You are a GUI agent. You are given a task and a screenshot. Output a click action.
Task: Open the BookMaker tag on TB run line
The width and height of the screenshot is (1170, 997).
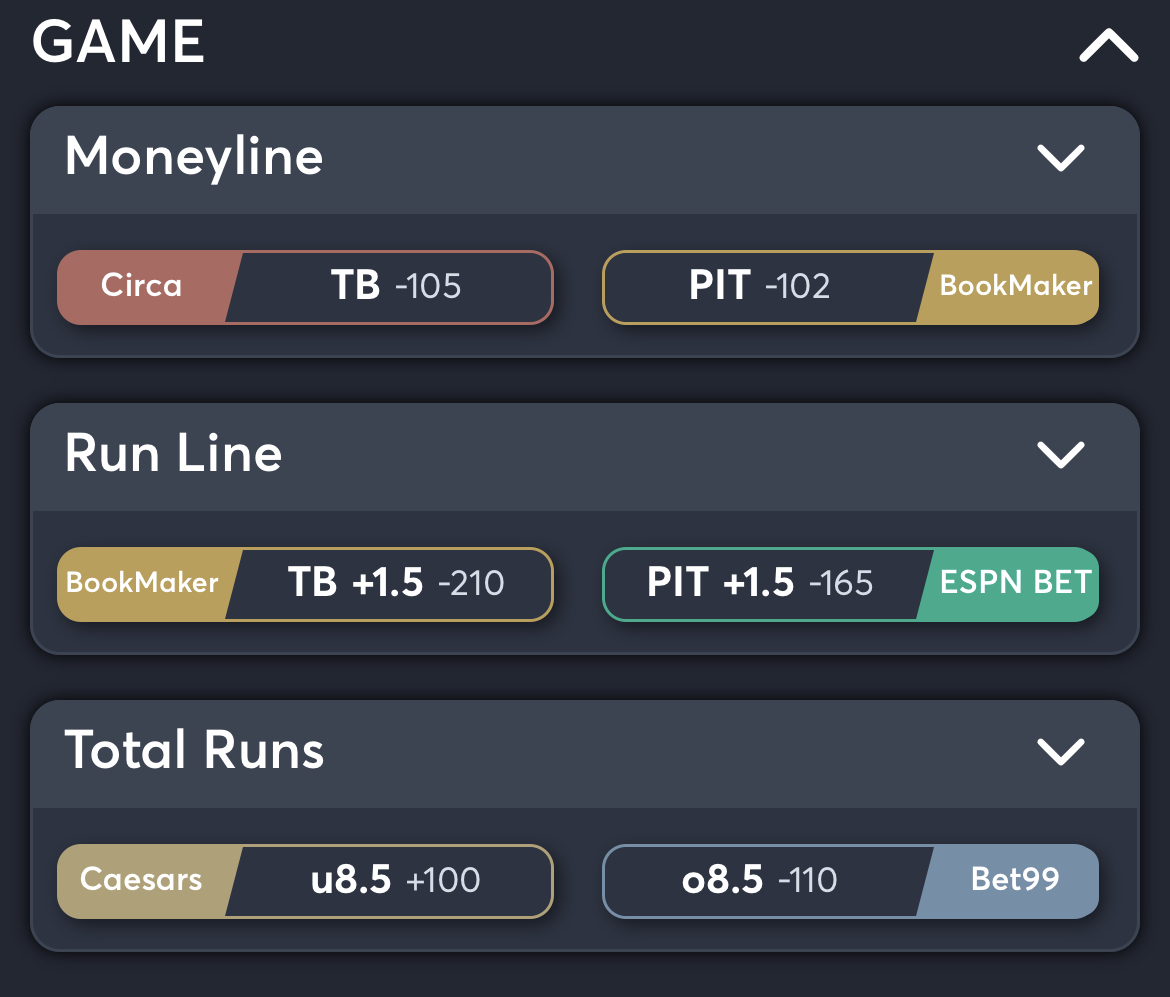140,584
